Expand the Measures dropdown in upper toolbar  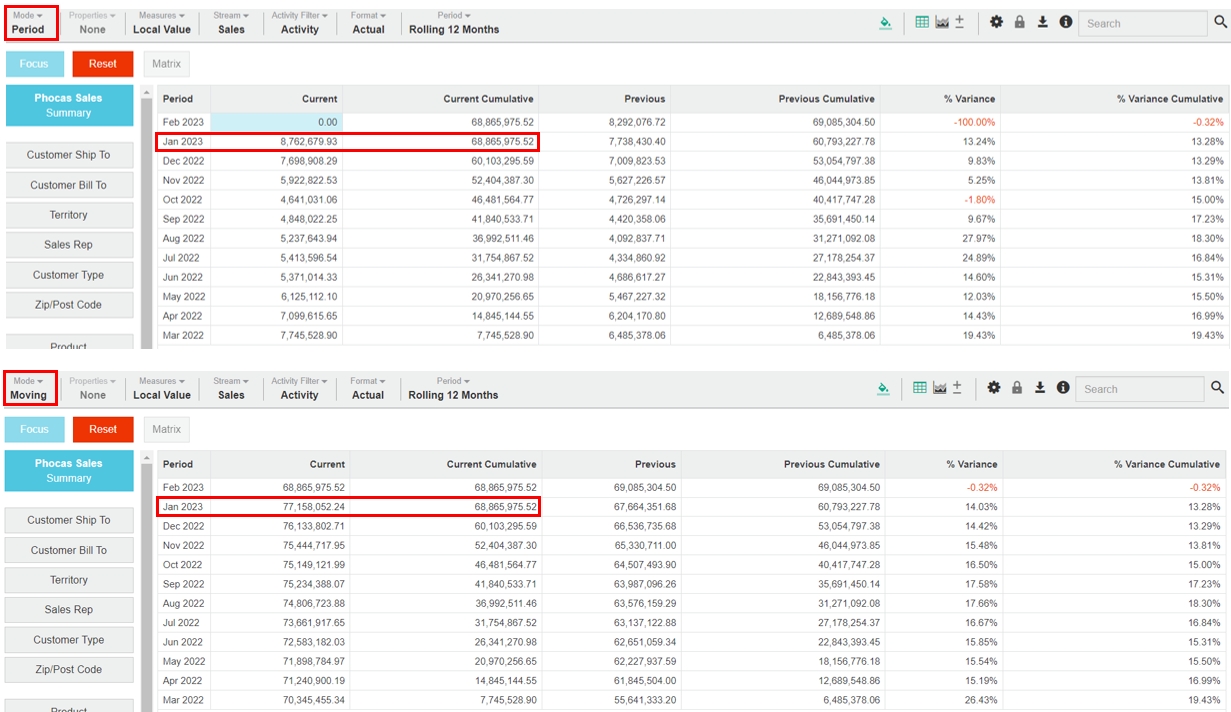pyautogui.click(x=161, y=23)
